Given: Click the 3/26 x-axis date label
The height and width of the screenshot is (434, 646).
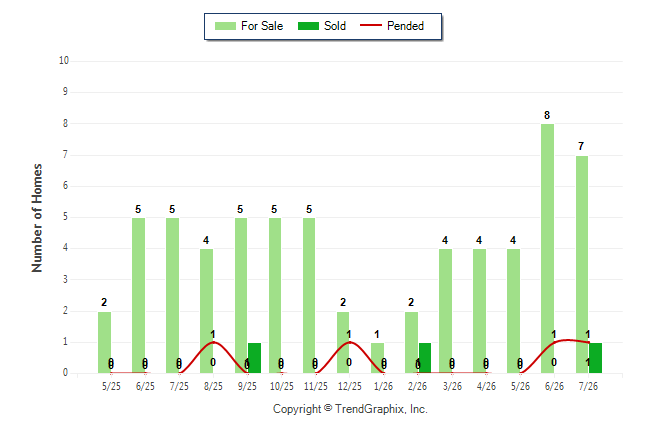Looking at the screenshot, I should coord(452,386).
